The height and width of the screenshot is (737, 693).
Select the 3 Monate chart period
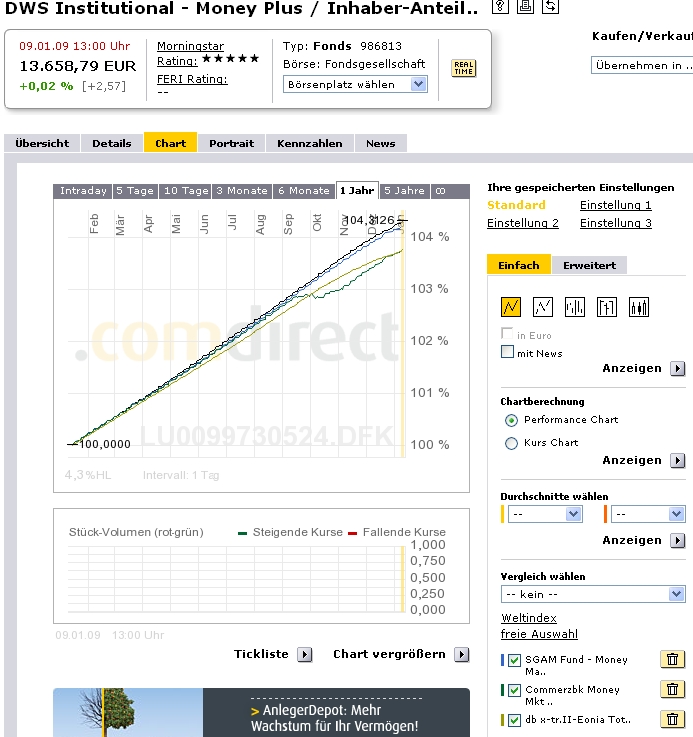pos(242,191)
